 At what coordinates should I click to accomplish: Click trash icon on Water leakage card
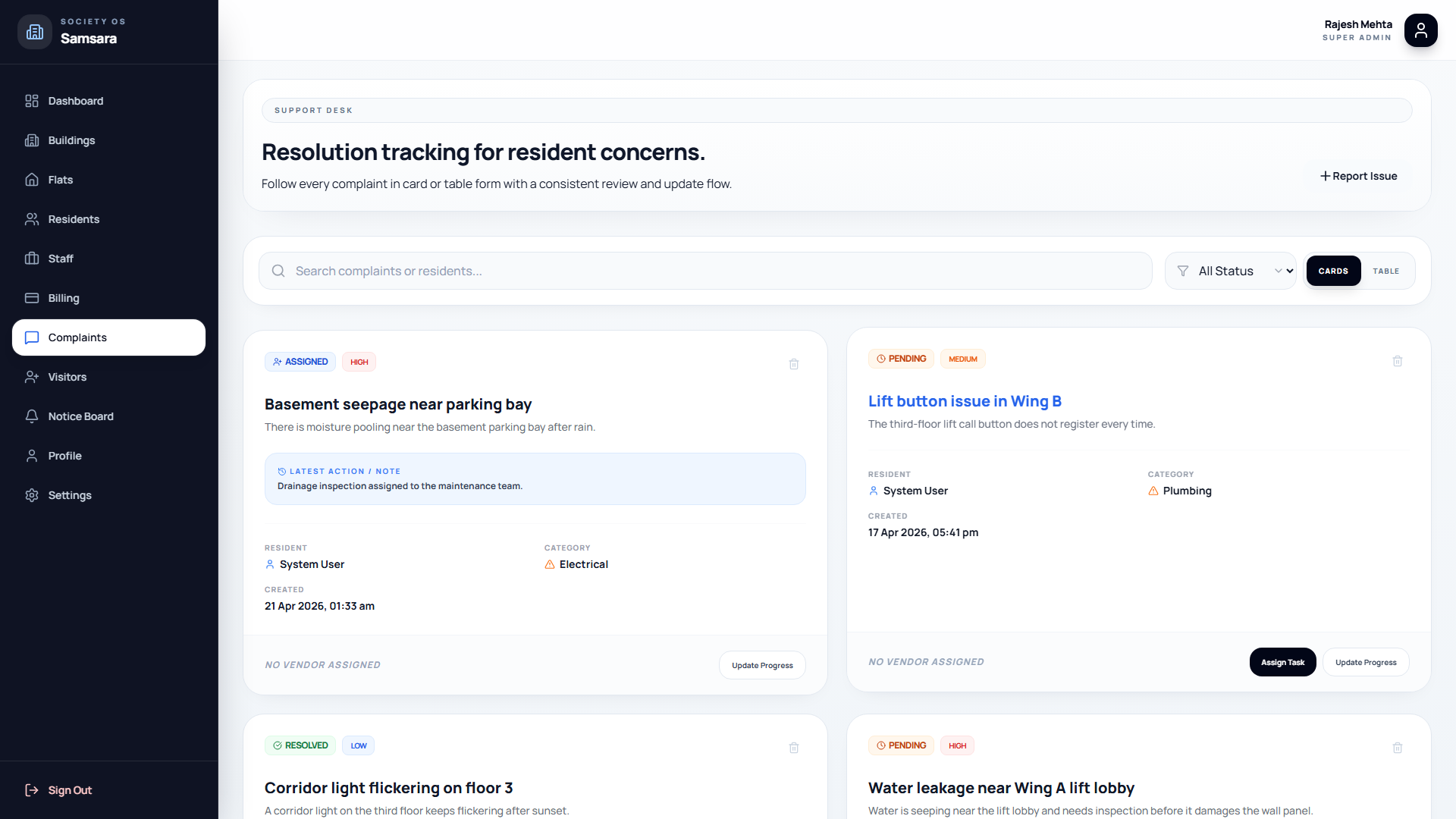click(x=1398, y=748)
